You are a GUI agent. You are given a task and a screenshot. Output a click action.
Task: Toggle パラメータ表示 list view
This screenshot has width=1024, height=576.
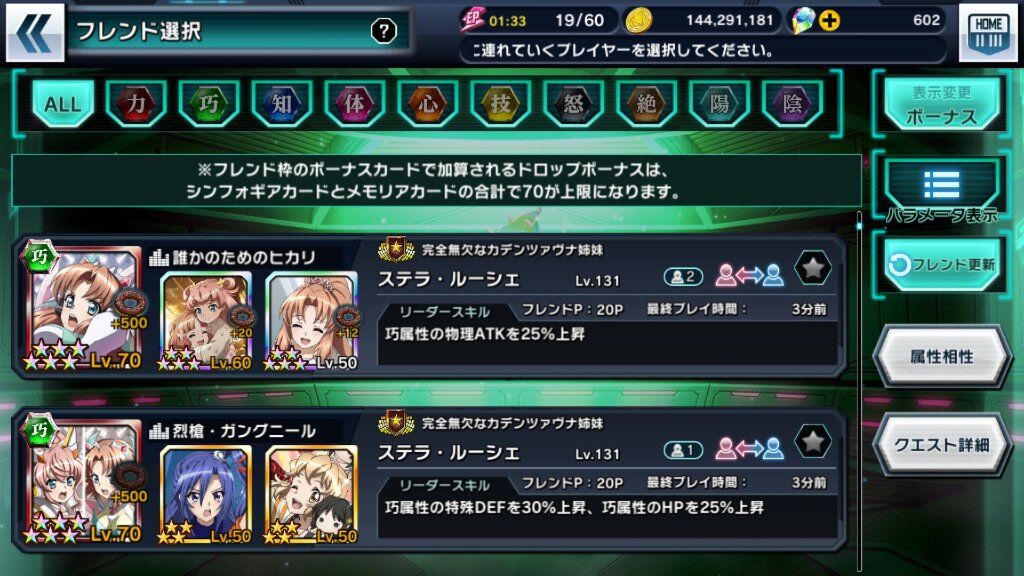(x=941, y=191)
